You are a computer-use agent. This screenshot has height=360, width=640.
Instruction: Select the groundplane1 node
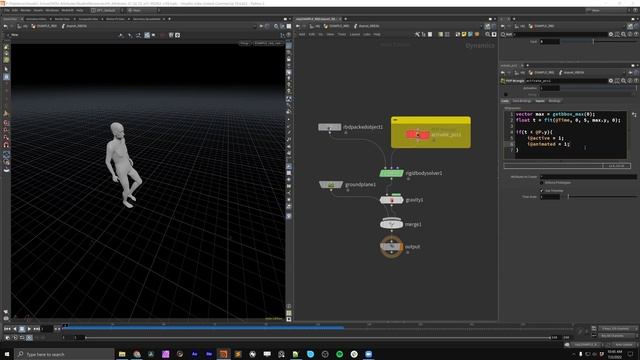(331, 185)
